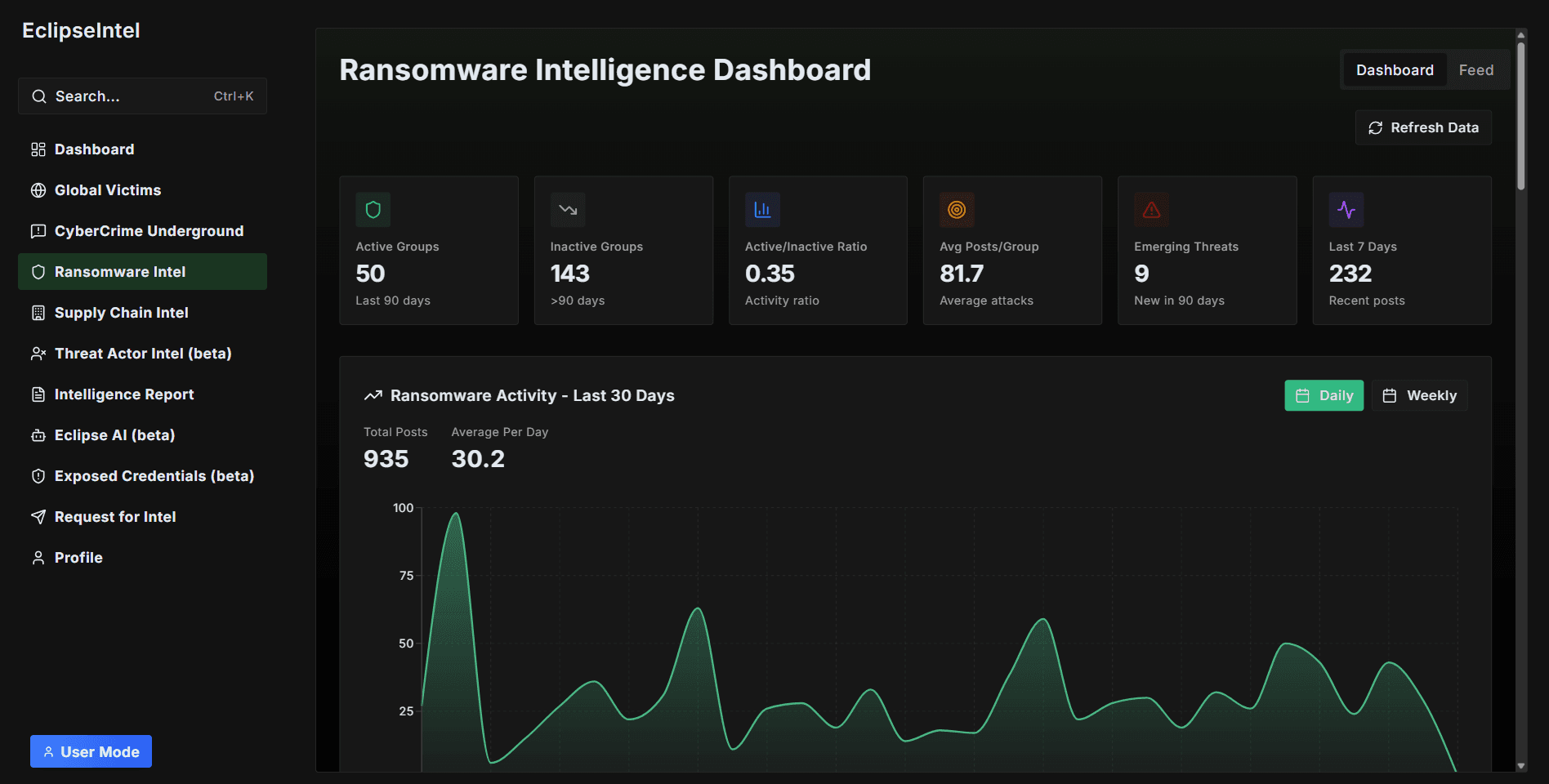Click the Active/Inactive Ratio chart icon
1549x784 pixels.
coord(762,210)
